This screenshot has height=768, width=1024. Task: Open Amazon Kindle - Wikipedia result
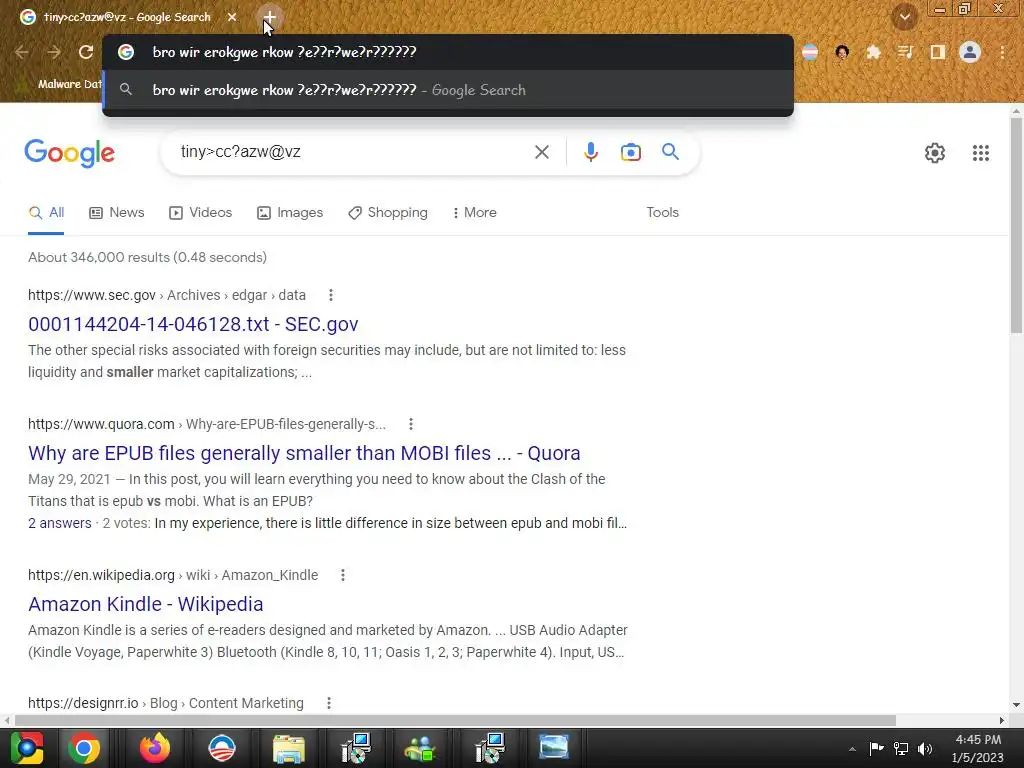(146, 604)
